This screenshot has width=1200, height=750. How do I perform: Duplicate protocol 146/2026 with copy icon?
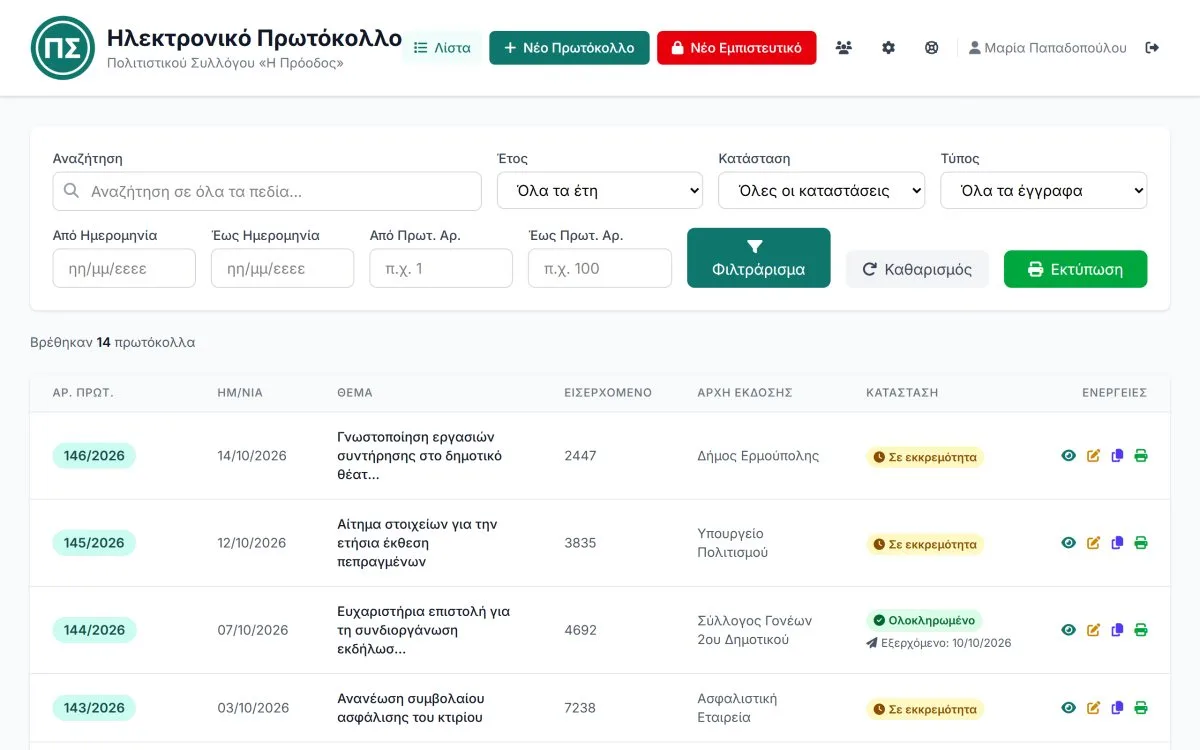point(1117,456)
